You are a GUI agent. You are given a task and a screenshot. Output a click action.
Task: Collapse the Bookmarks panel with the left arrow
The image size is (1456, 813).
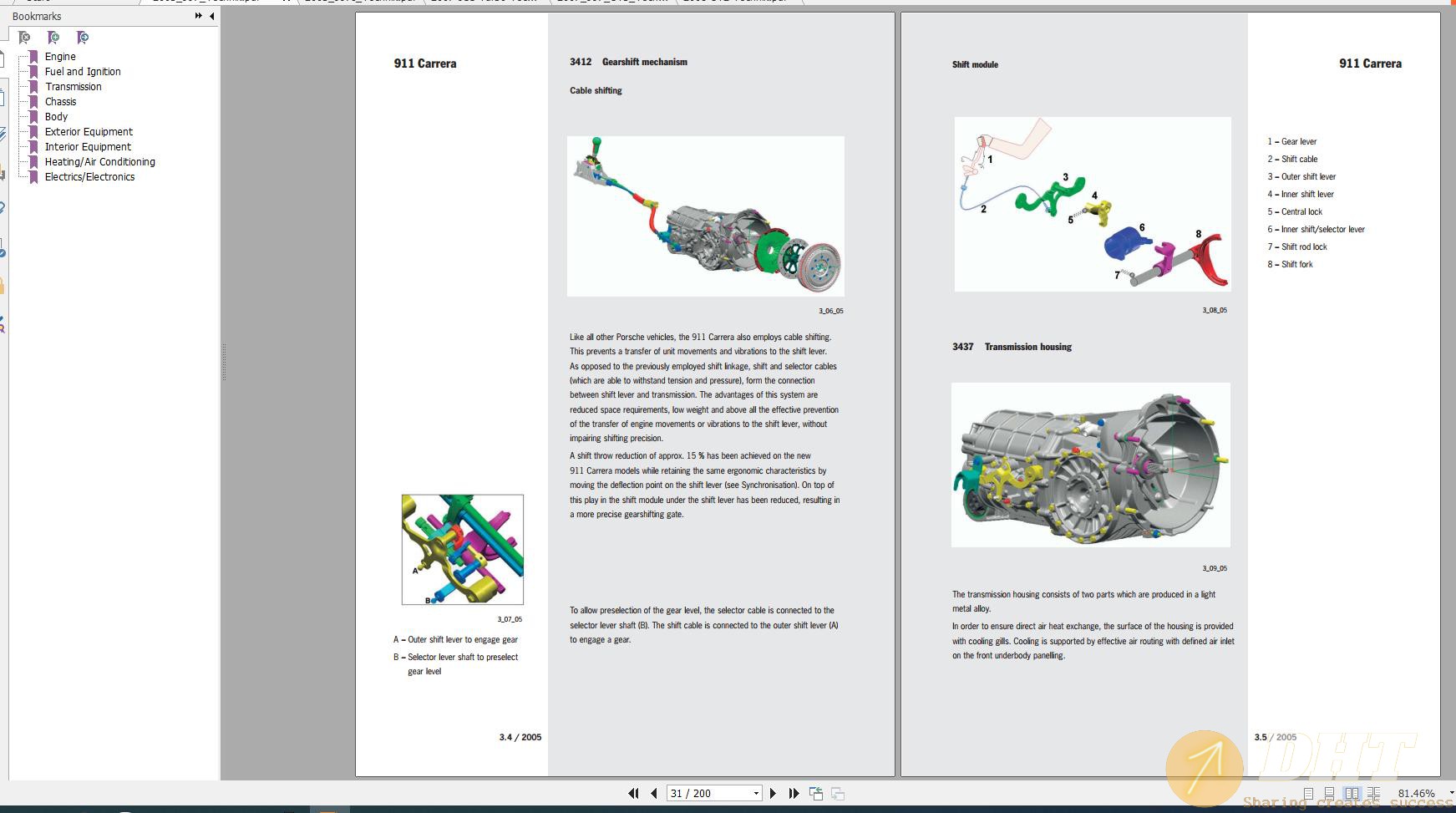pos(211,16)
